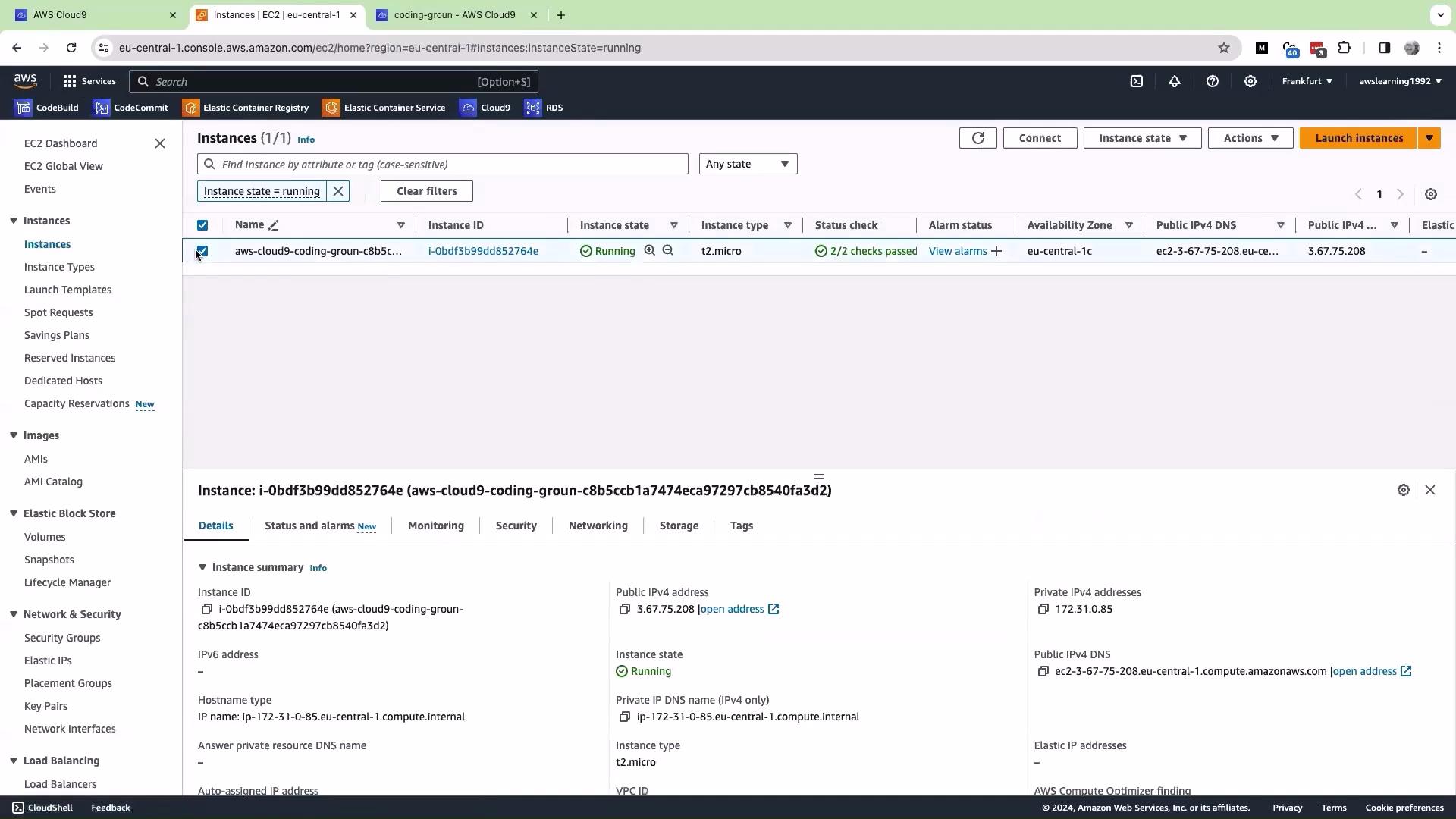Refresh the instances list
The height and width of the screenshot is (819, 1456).
click(978, 138)
